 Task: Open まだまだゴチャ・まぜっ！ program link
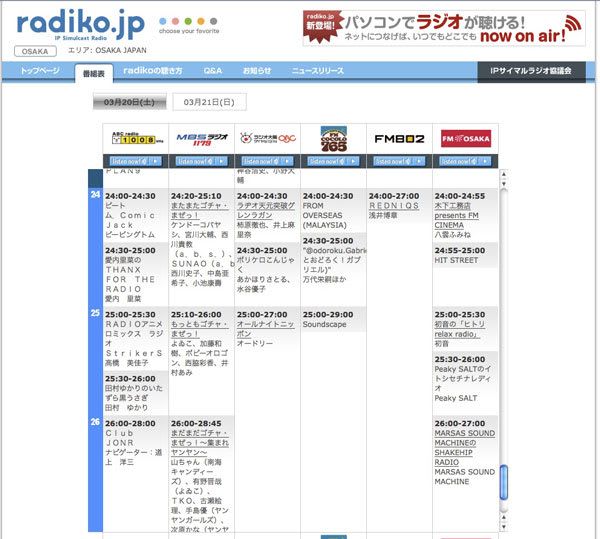200,443
